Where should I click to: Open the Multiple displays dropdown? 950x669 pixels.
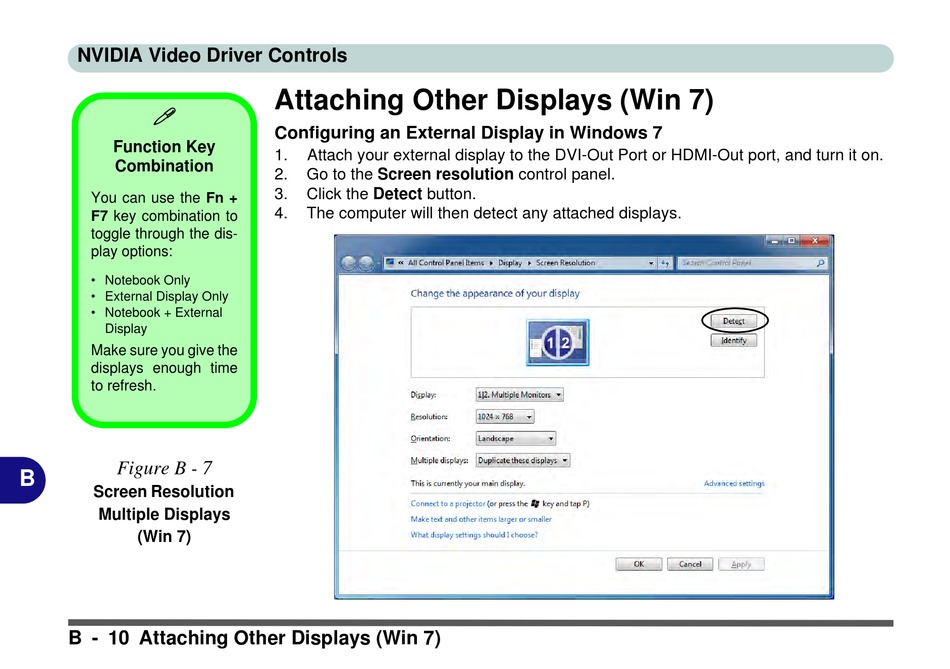[x=522, y=461]
